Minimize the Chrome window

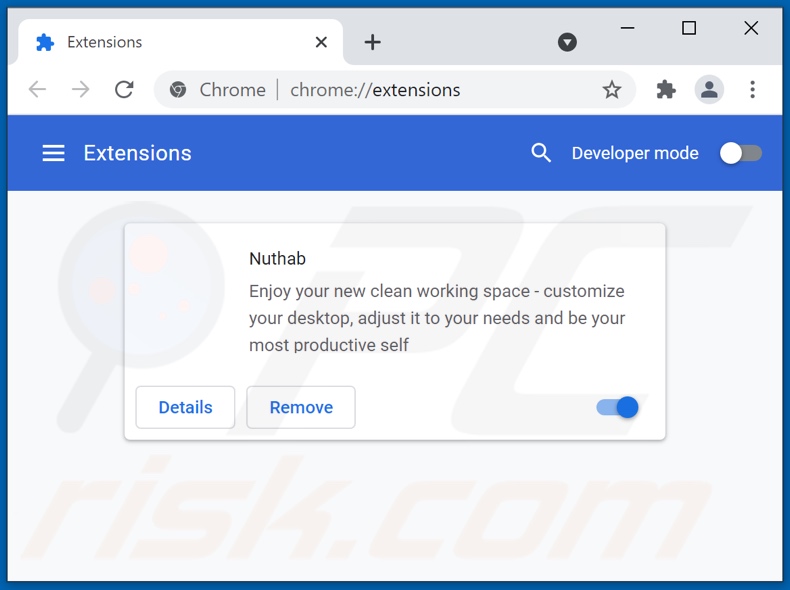click(x=627, y=28)
